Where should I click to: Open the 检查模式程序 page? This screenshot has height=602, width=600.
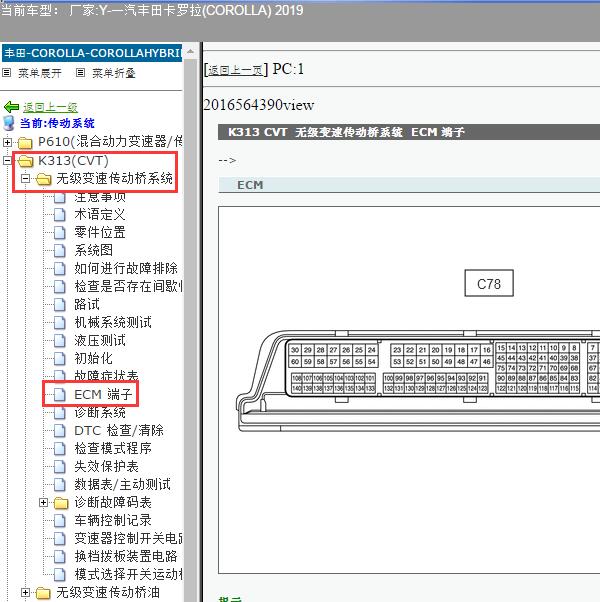113,448
